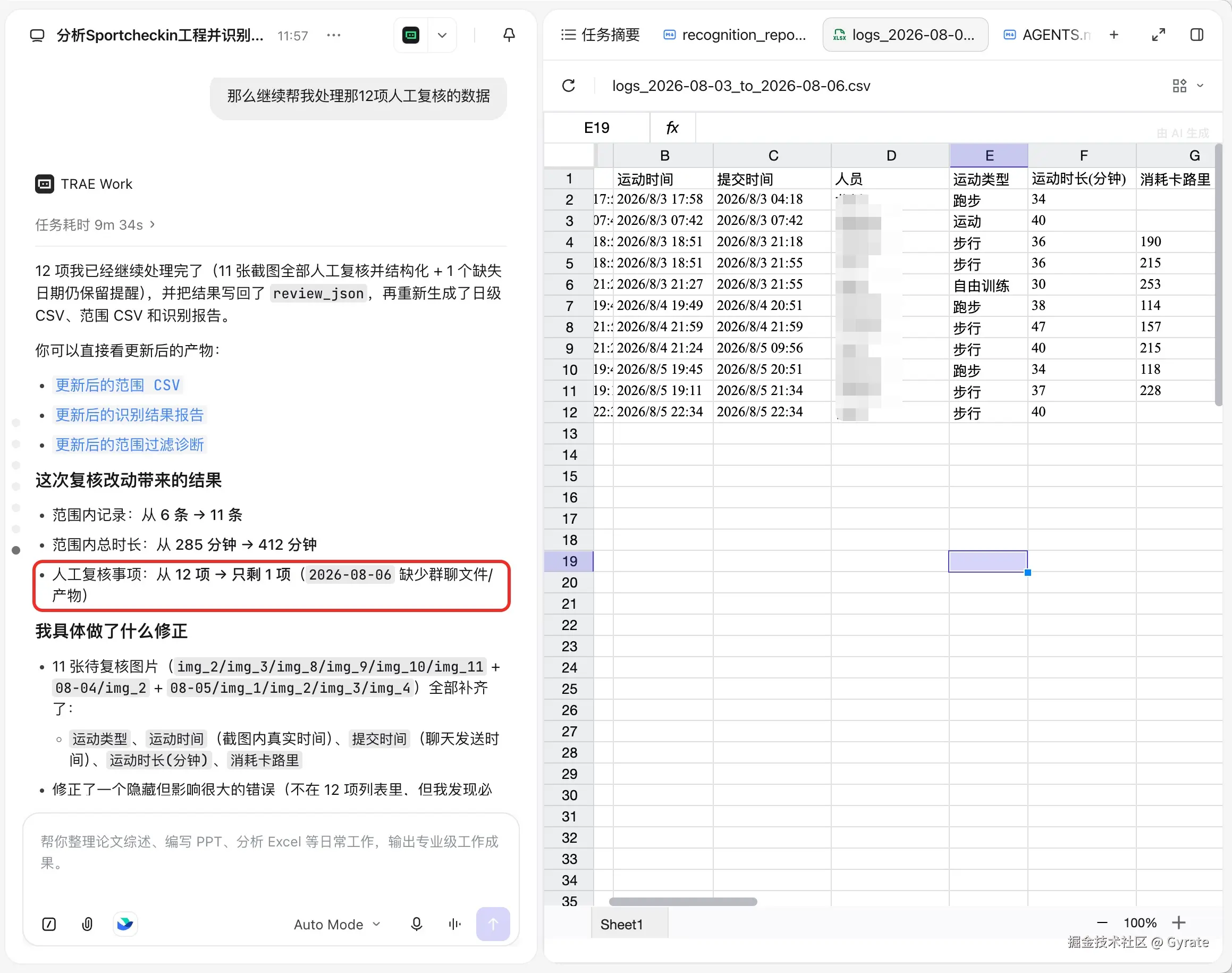Click the user message about 12项人工复核
This screenshot has width=1232, height=973.
pos(359,96)
